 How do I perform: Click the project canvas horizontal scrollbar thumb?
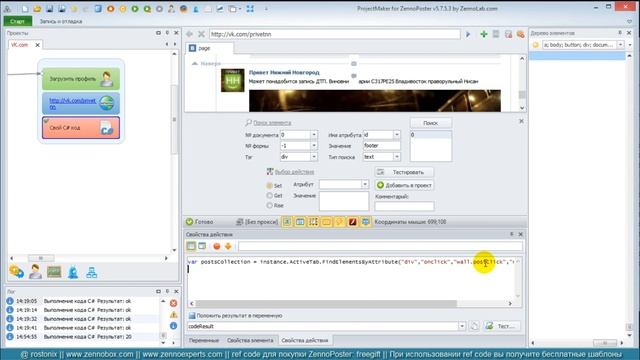(x=40, y=258)
